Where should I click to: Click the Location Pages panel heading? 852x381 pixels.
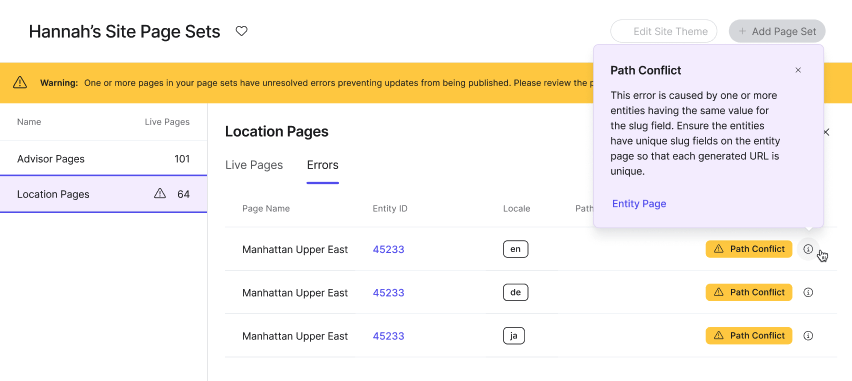tap(277, 132)
